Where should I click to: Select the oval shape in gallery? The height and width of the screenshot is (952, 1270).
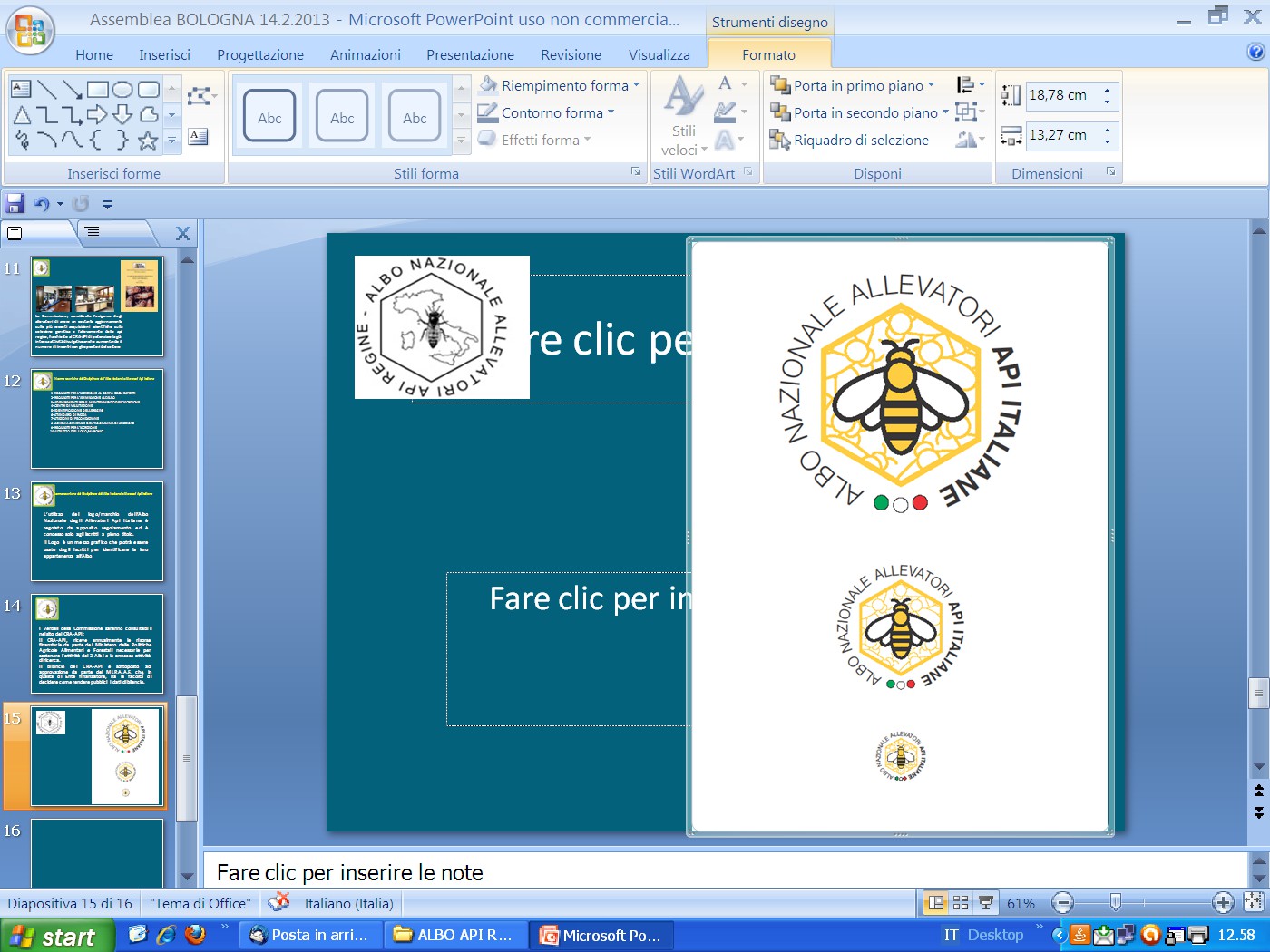[x=122, y=89]
